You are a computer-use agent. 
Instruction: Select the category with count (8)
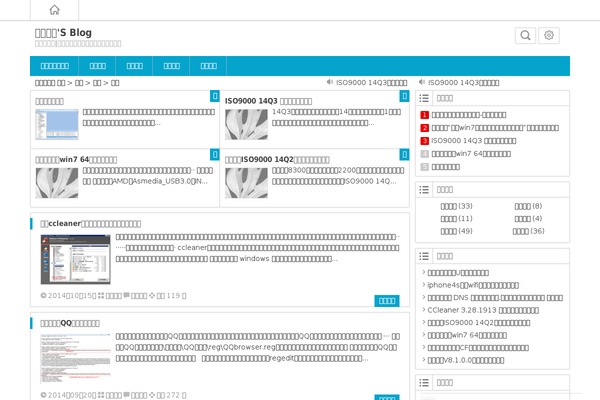coord(528,206)
